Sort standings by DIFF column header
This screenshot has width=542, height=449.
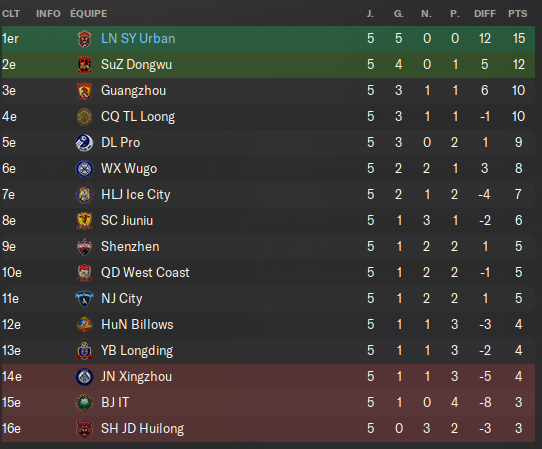coord(485,14)
